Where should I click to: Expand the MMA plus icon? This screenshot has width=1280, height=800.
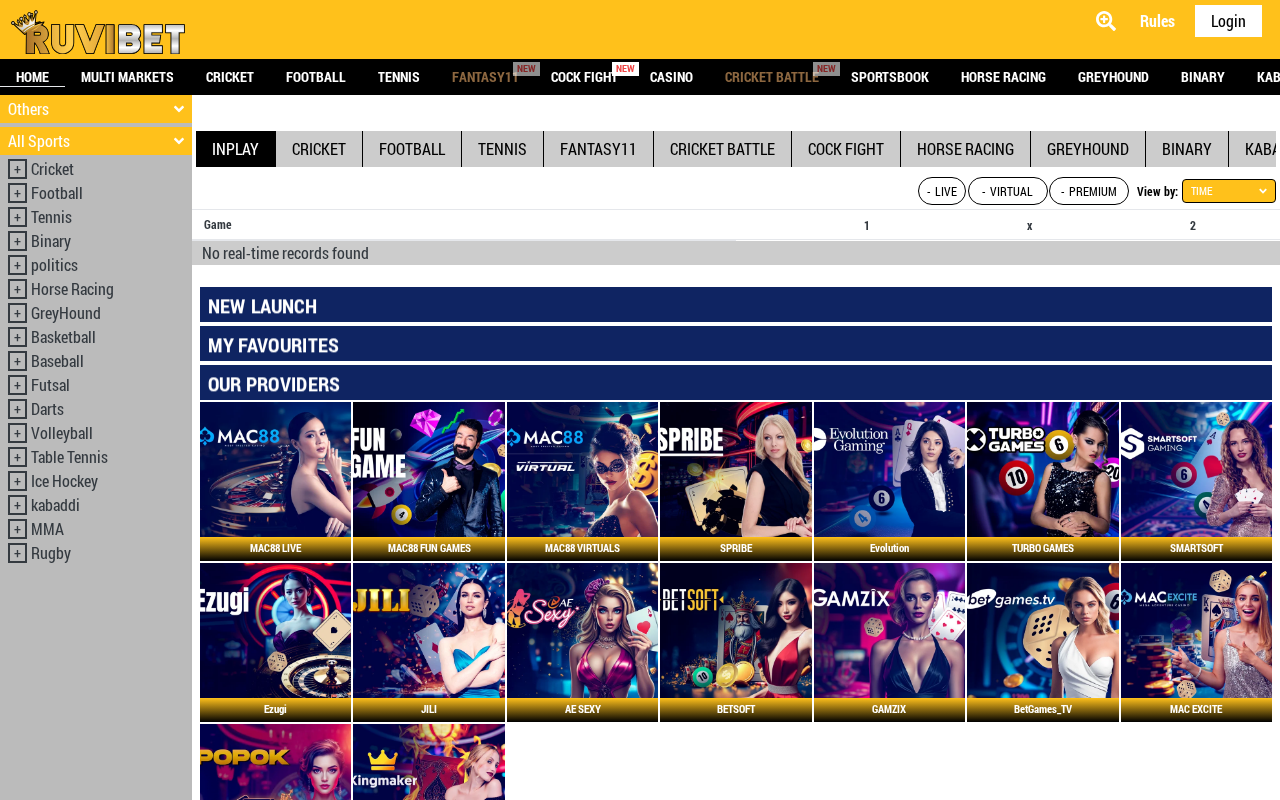17,529
